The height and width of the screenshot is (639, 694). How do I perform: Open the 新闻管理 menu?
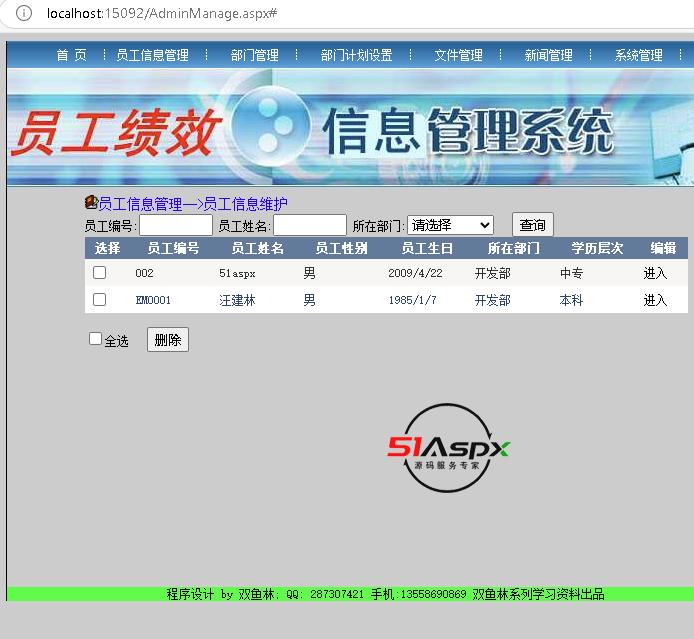[x=548, y=56]
